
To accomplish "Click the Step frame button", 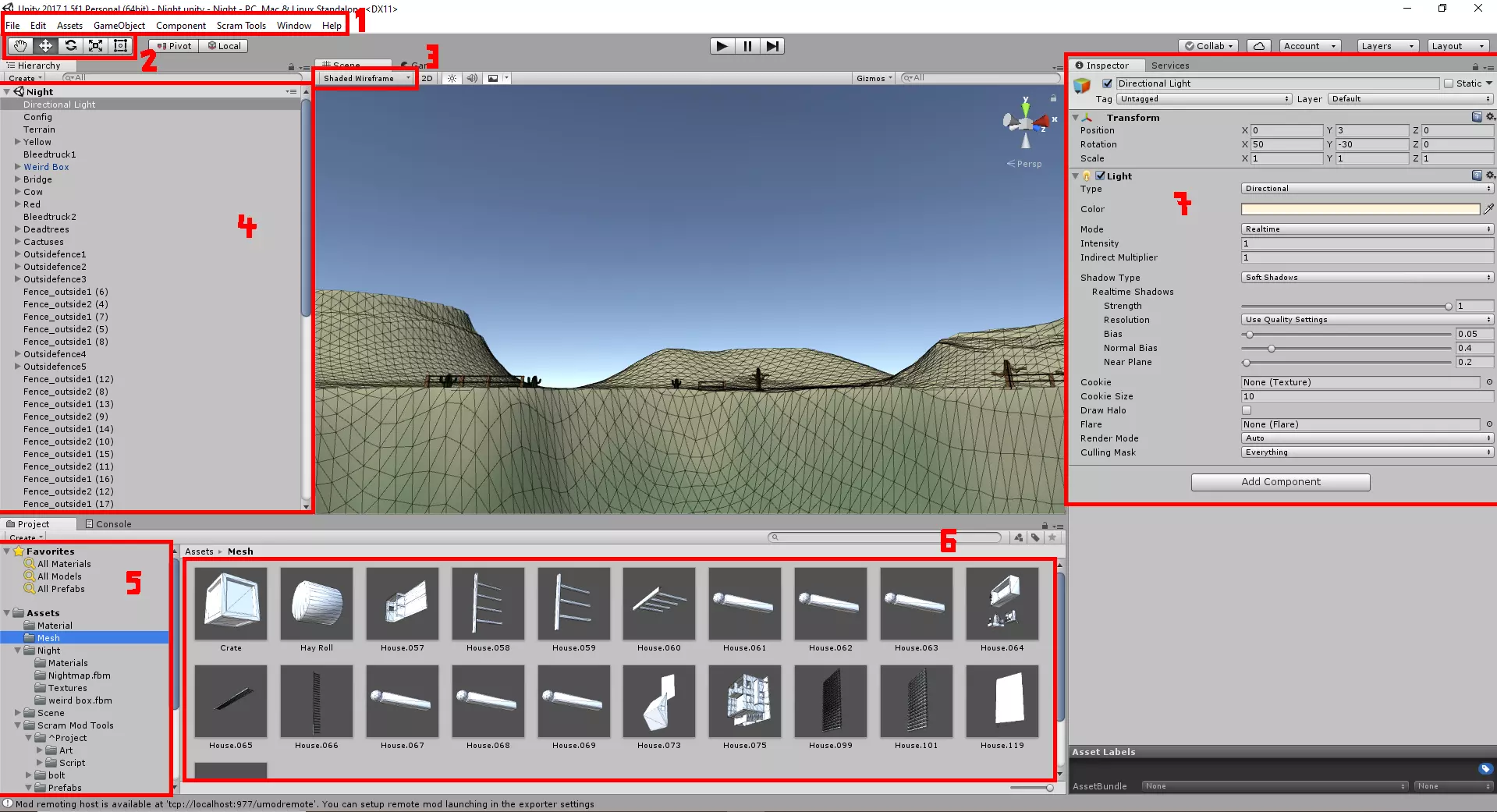I will tap(772, 46).
